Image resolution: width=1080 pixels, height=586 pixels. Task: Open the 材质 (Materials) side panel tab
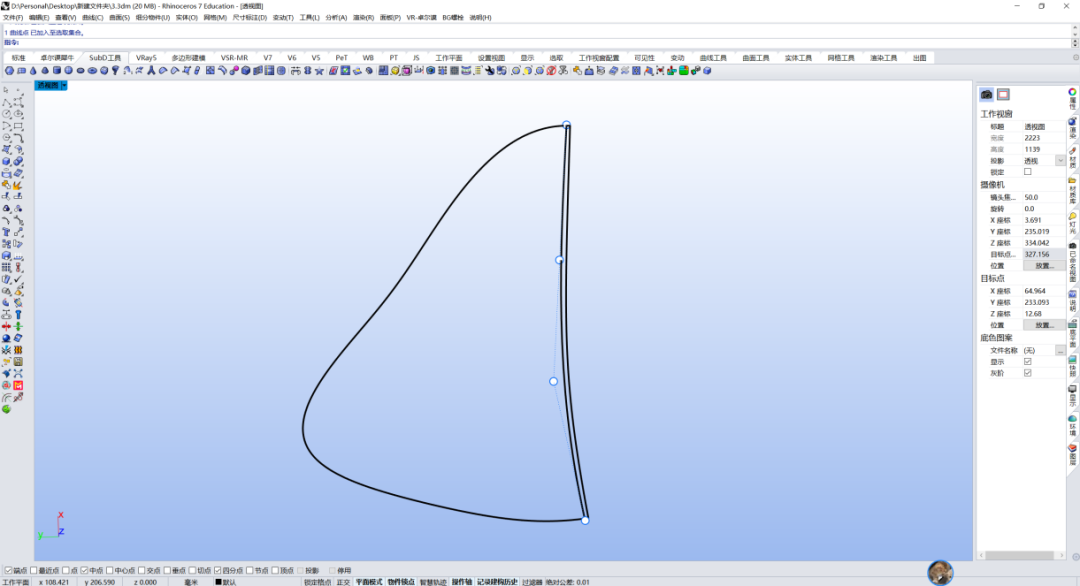tap(1072, 158)
